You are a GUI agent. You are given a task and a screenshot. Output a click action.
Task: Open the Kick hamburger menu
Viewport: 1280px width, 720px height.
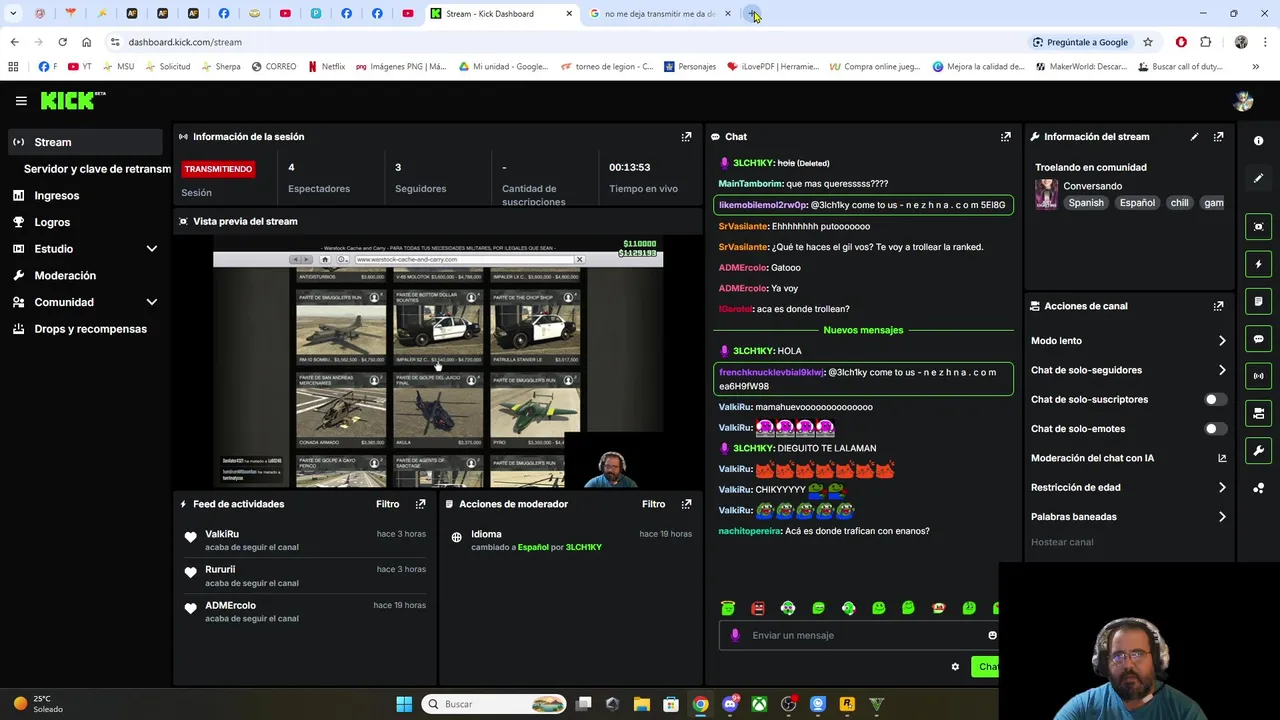click(21, 100)
